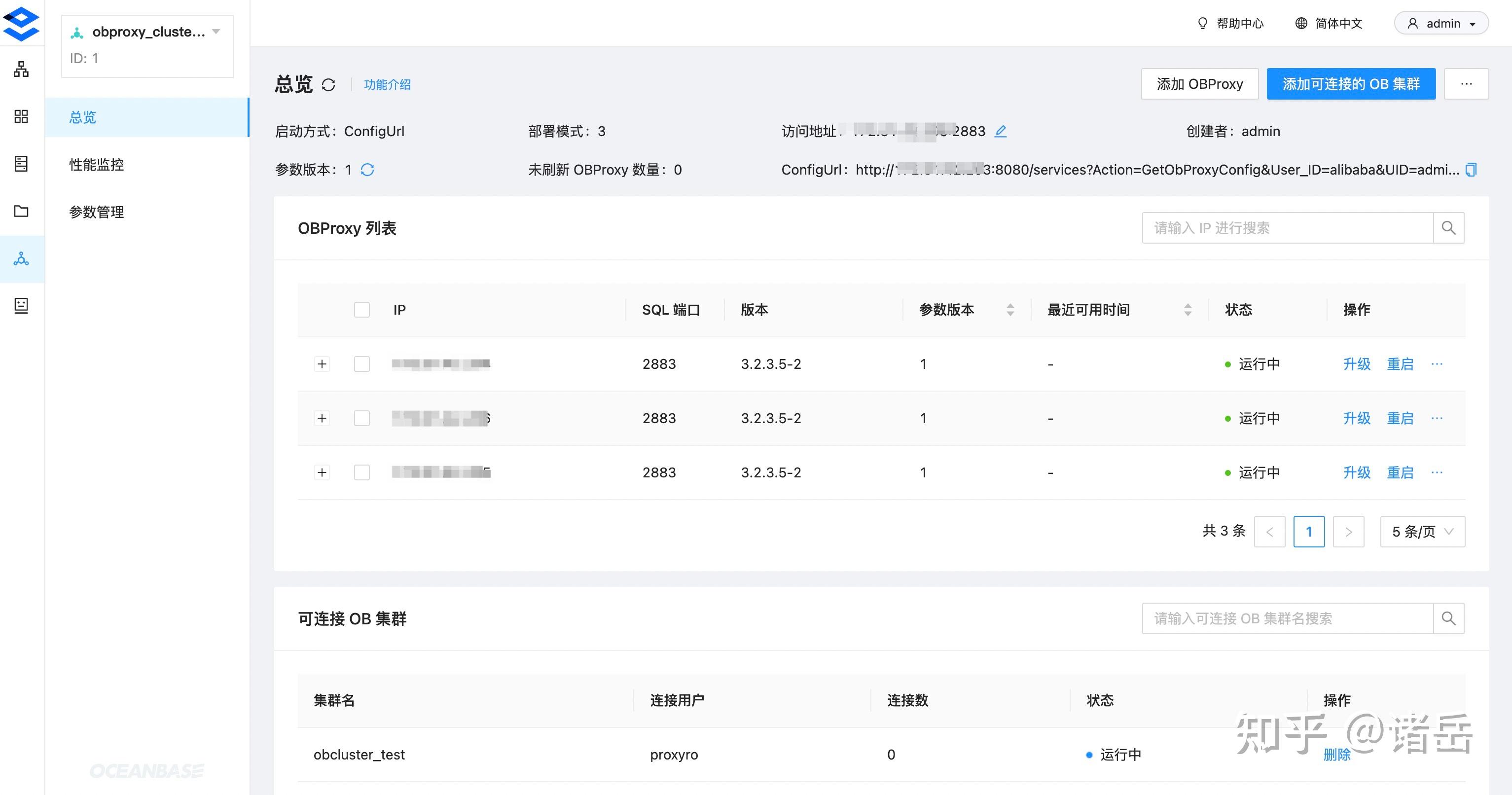Check the third OBProxy row checkbox
This screenshot has height=795, width=1512.
coord(362,472)
